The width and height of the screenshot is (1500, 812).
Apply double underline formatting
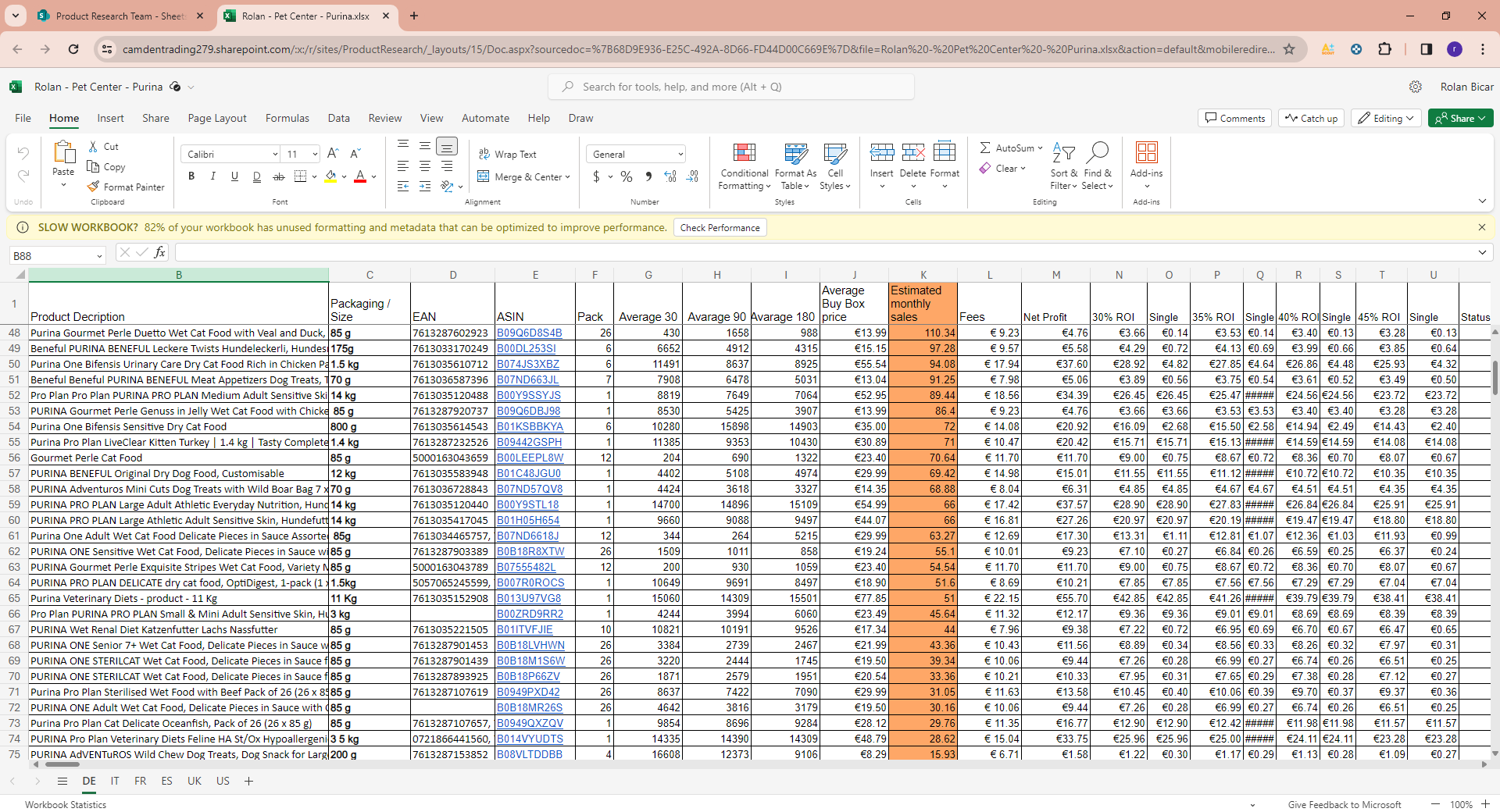(256, 176)
